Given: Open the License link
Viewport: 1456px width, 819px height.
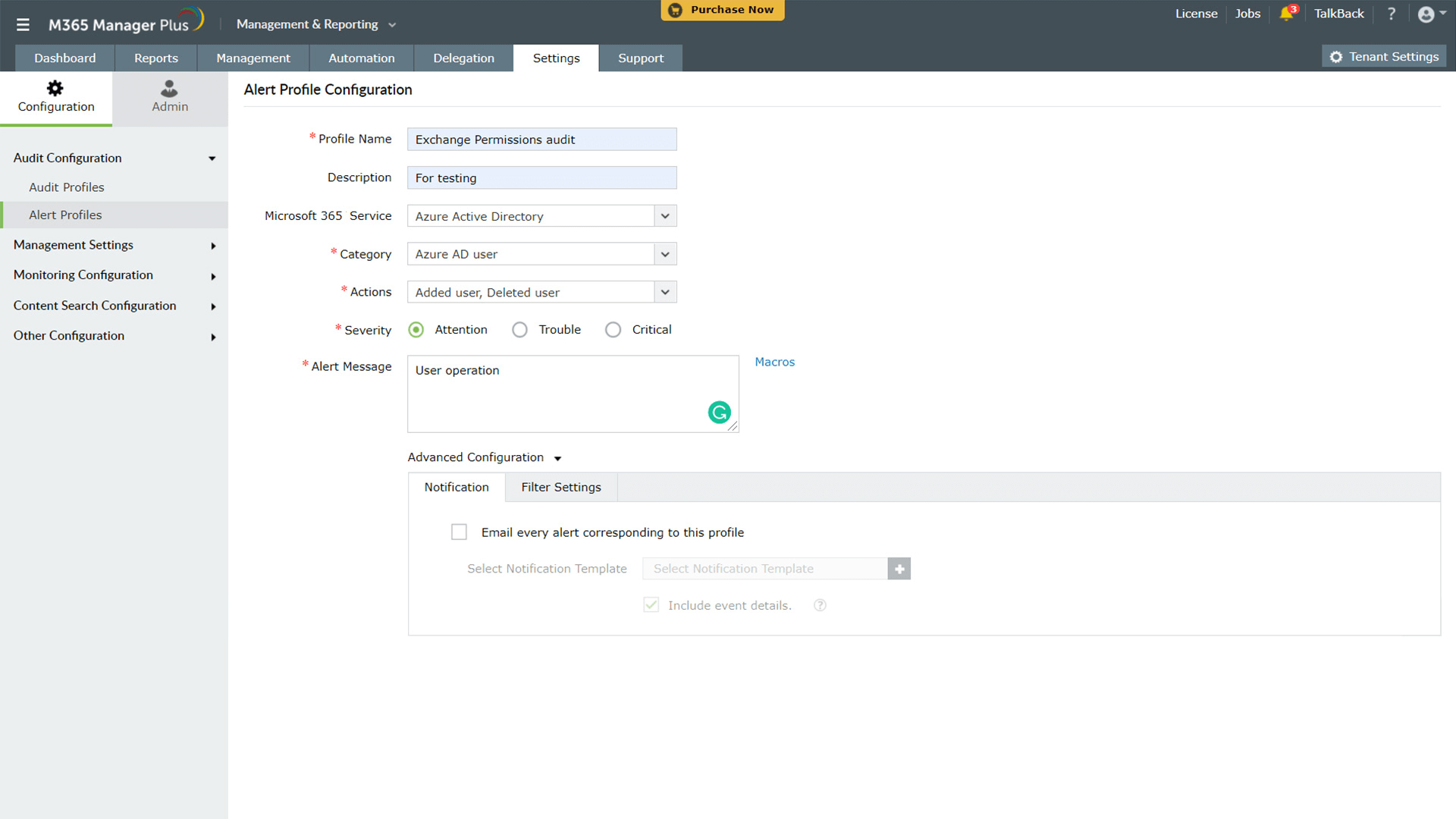Looking at the screenshot, I should click(x=1197, y=14).
